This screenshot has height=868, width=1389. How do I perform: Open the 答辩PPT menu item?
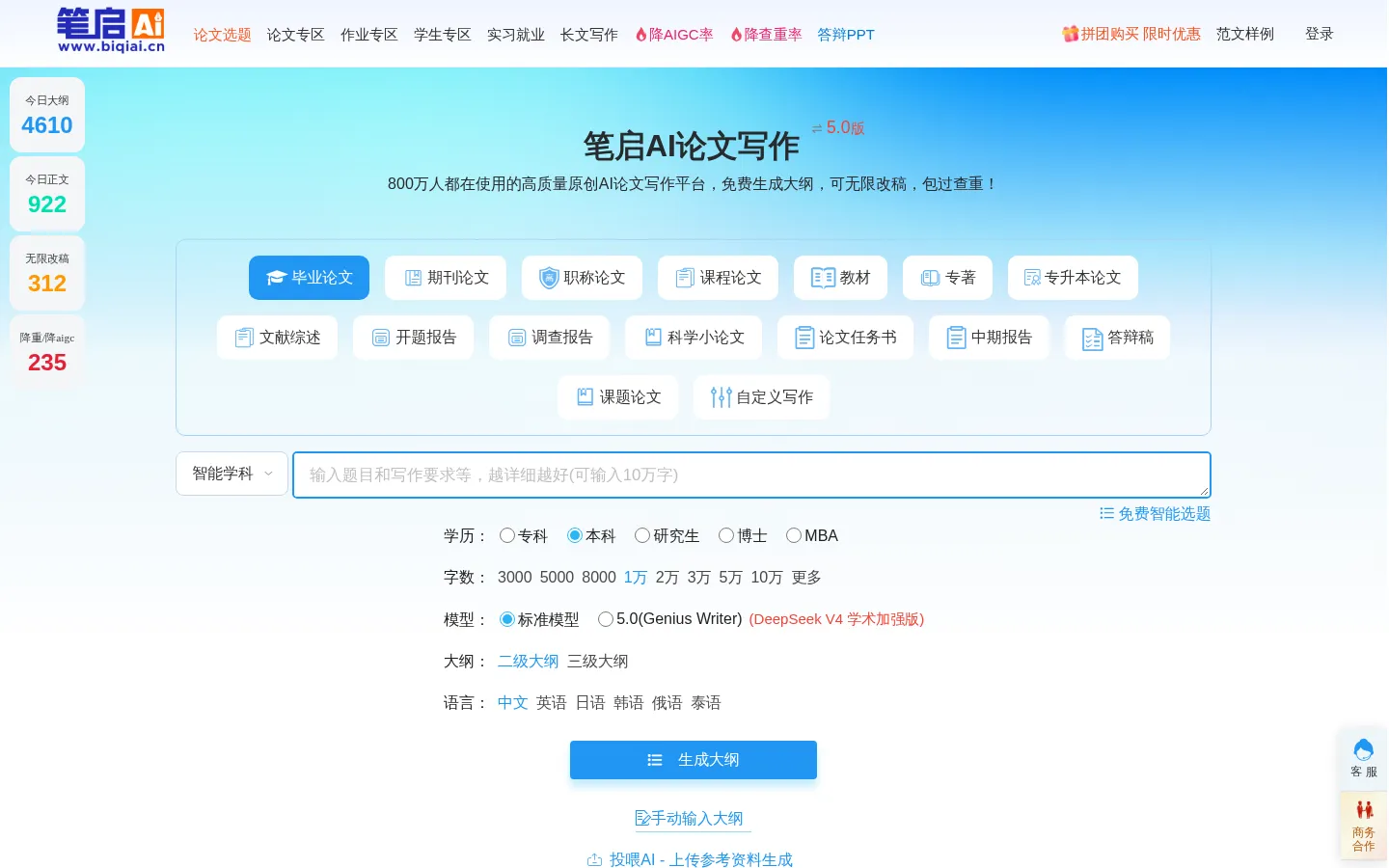(x=846, y=35)
